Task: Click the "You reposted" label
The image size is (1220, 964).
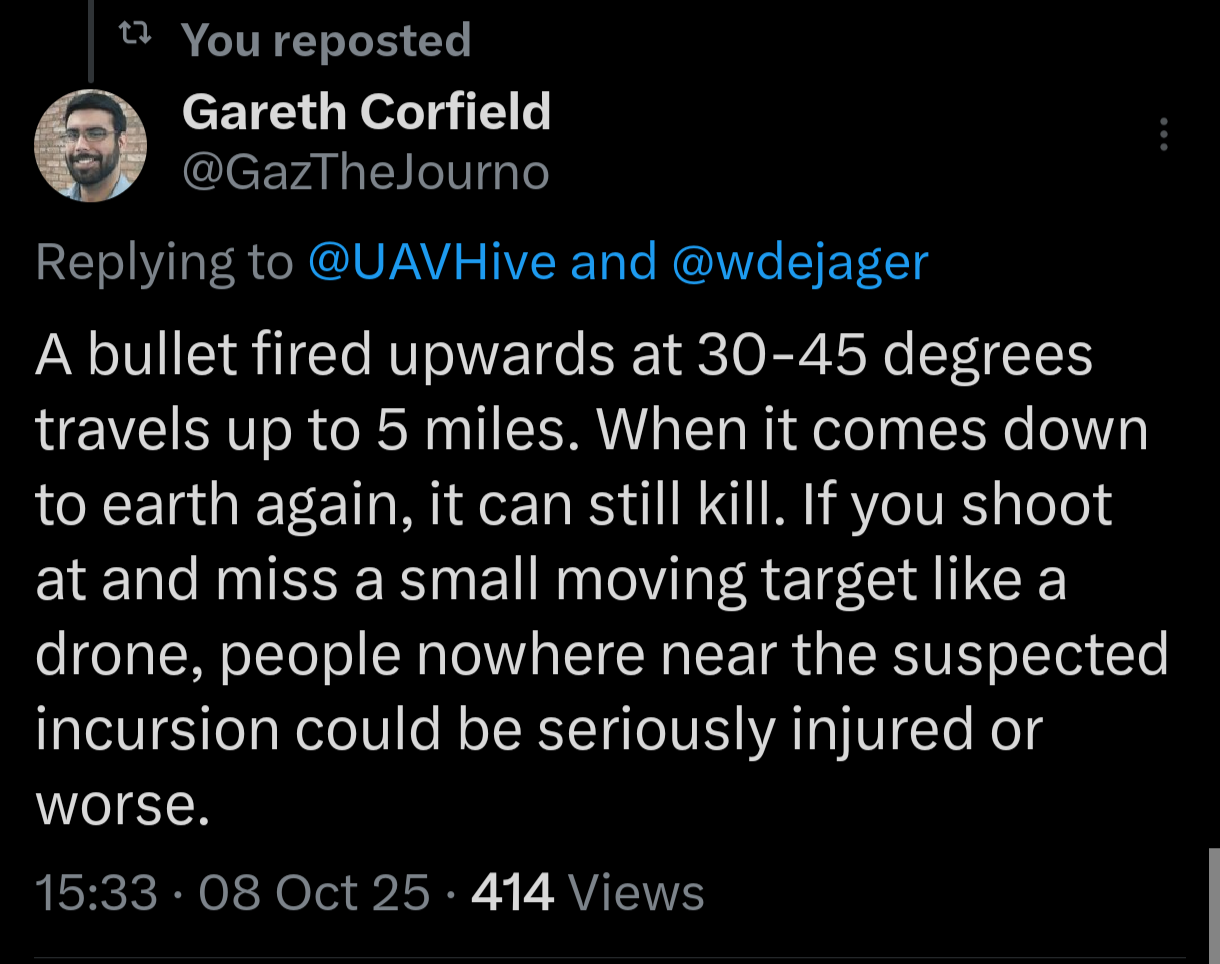Action: [x=326, y=40]
